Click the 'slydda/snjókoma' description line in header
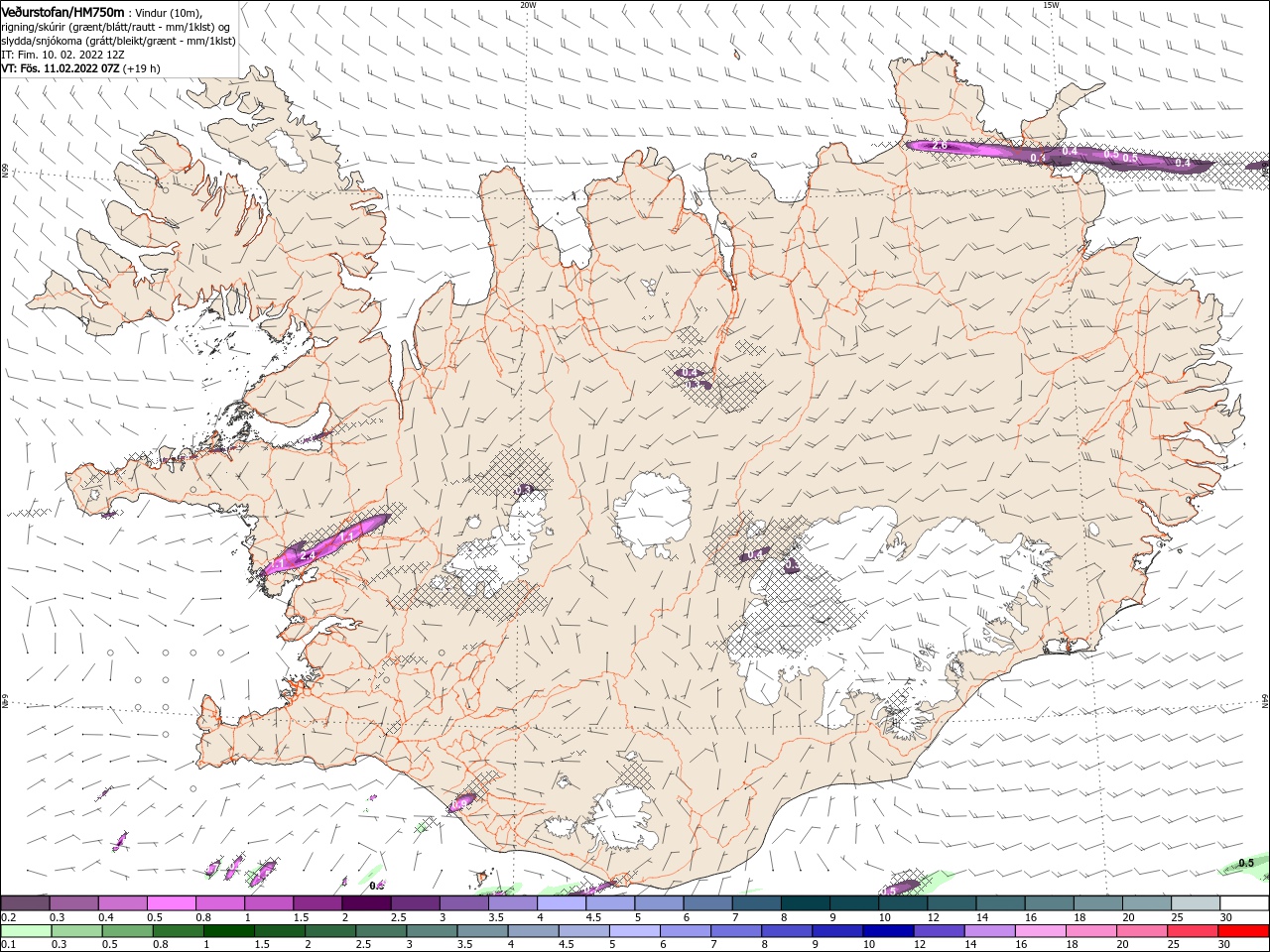The height and width of the screenshot is (952, 1270). pyautogui.click(x=119, y=41)
